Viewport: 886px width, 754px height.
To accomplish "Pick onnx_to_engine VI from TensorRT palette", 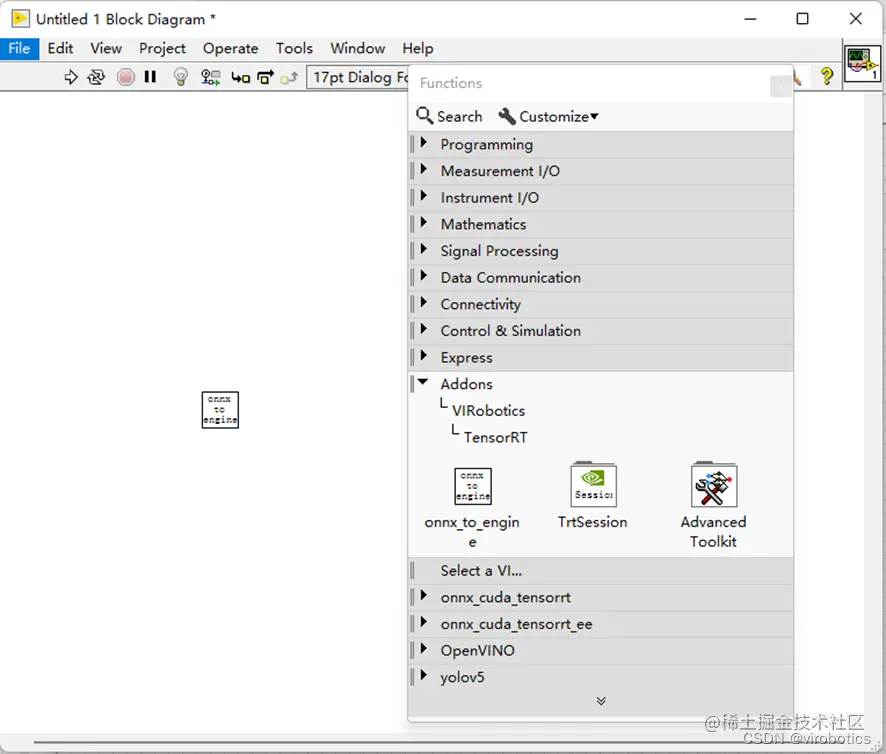I will click(x=472, y=486).
